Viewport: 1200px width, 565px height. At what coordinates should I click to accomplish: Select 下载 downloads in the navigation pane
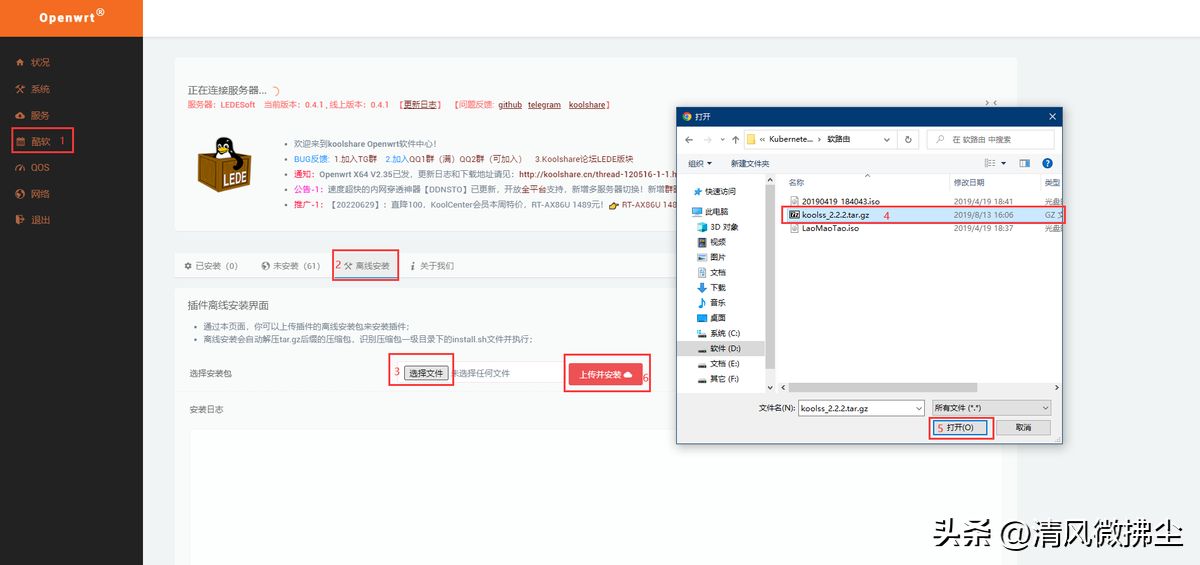coord(711,287)
